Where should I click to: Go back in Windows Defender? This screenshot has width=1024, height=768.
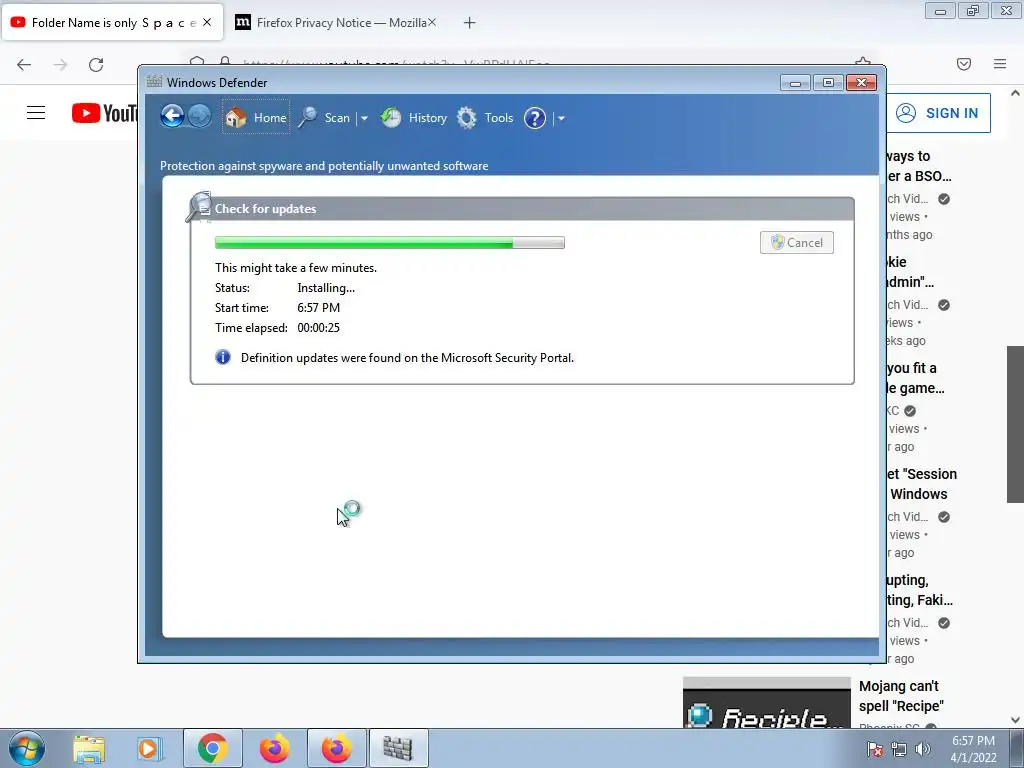172,117
